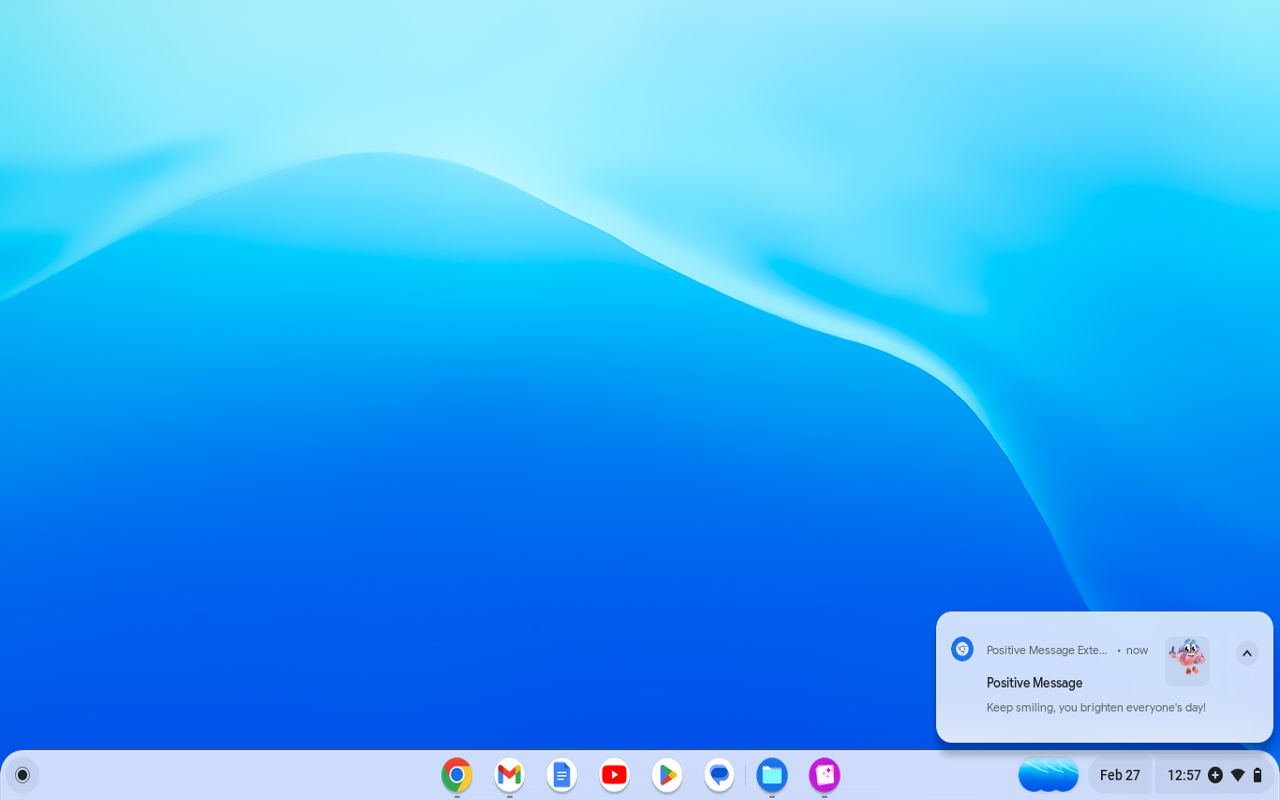Click Feb 27 to open the calendar
Viewport: 1280px width, 800px height.
point(1120,774)
